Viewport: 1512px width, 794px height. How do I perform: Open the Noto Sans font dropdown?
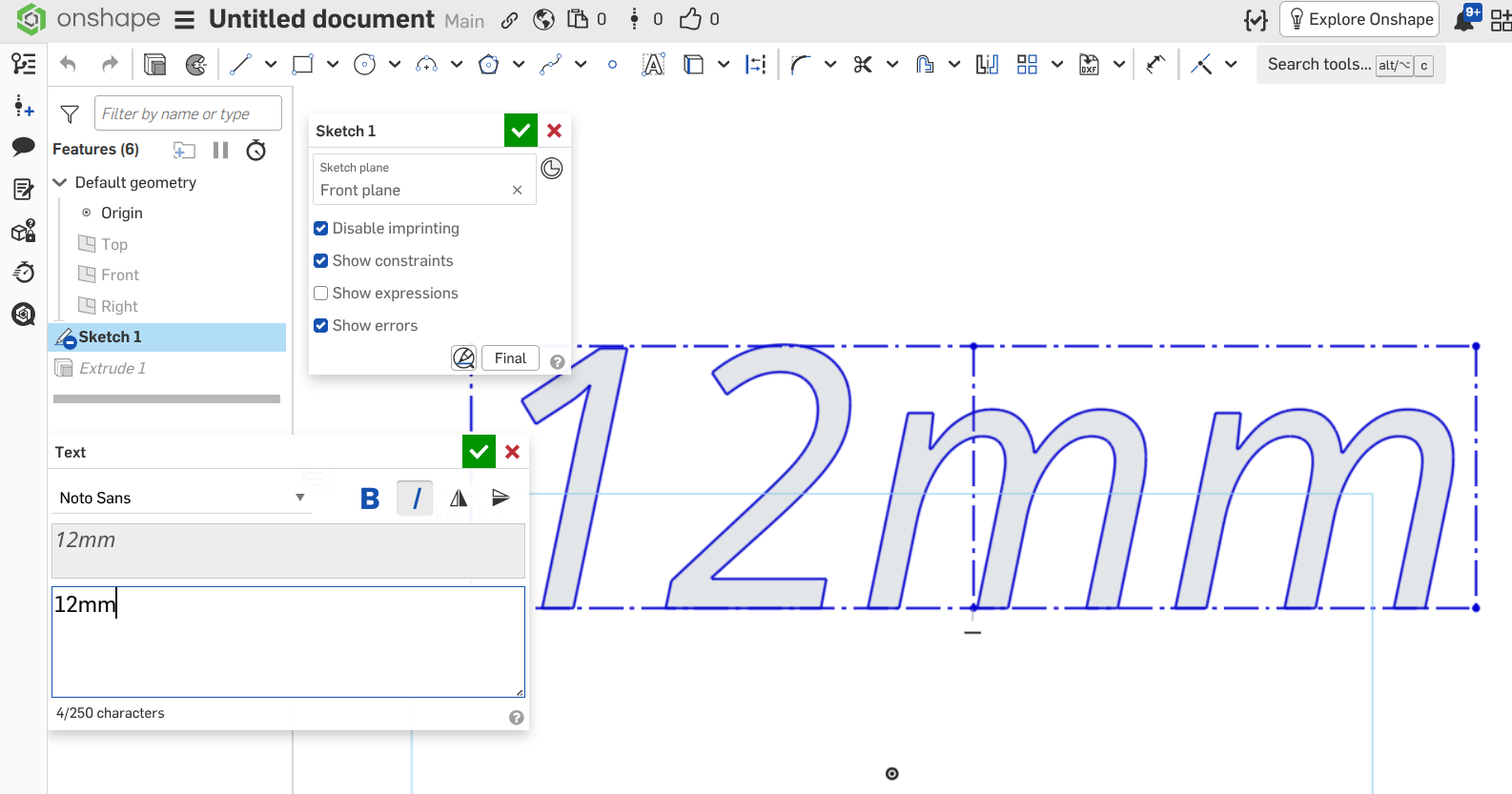coord(181,498)
